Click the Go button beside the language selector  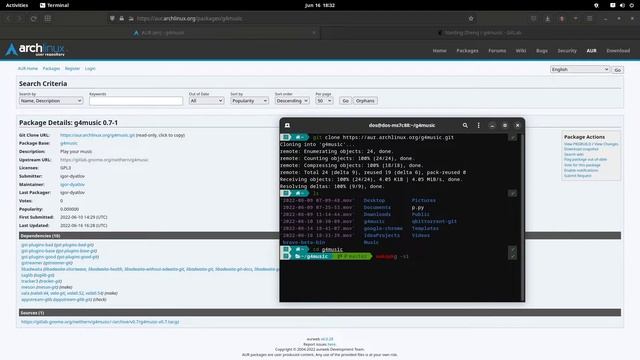pos(618,70)
